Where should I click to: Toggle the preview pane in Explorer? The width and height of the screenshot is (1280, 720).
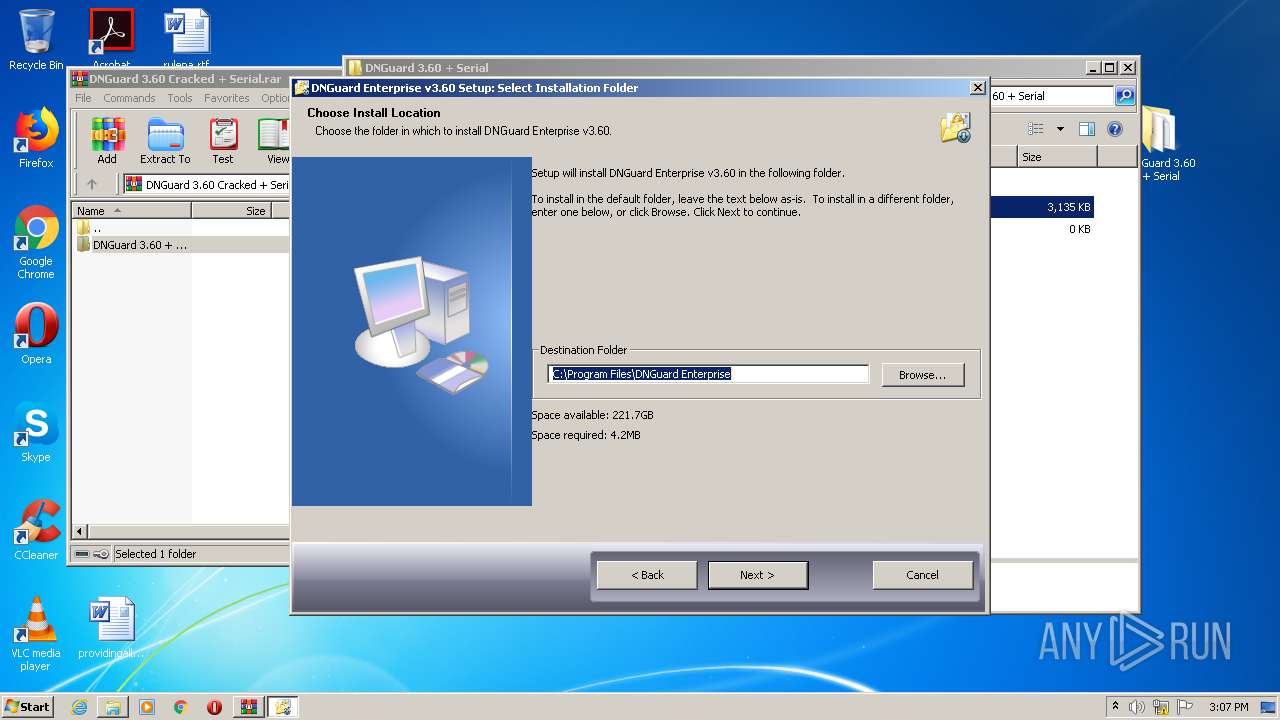[1087, 129]
